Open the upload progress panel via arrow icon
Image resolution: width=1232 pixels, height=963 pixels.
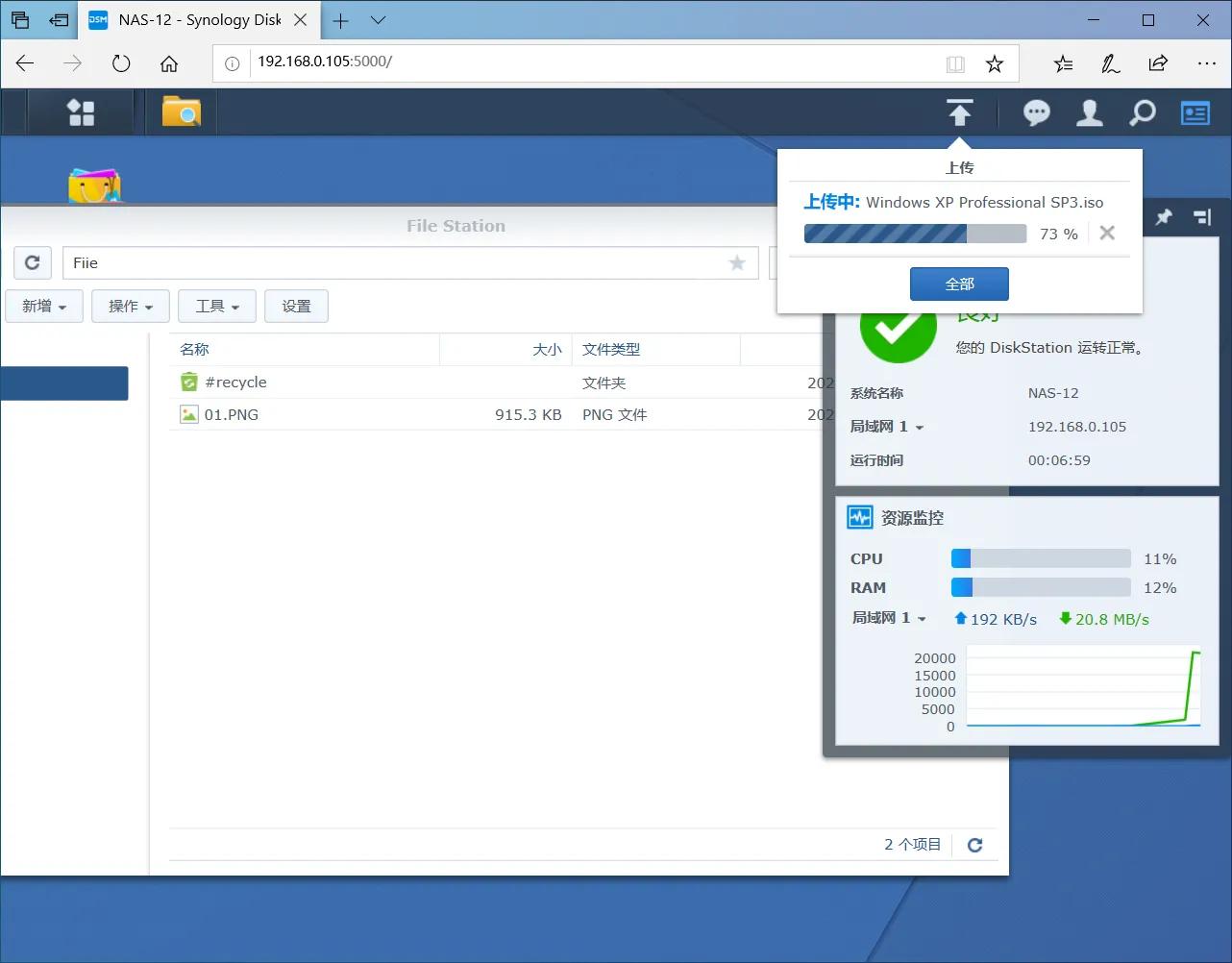[960, 112]
